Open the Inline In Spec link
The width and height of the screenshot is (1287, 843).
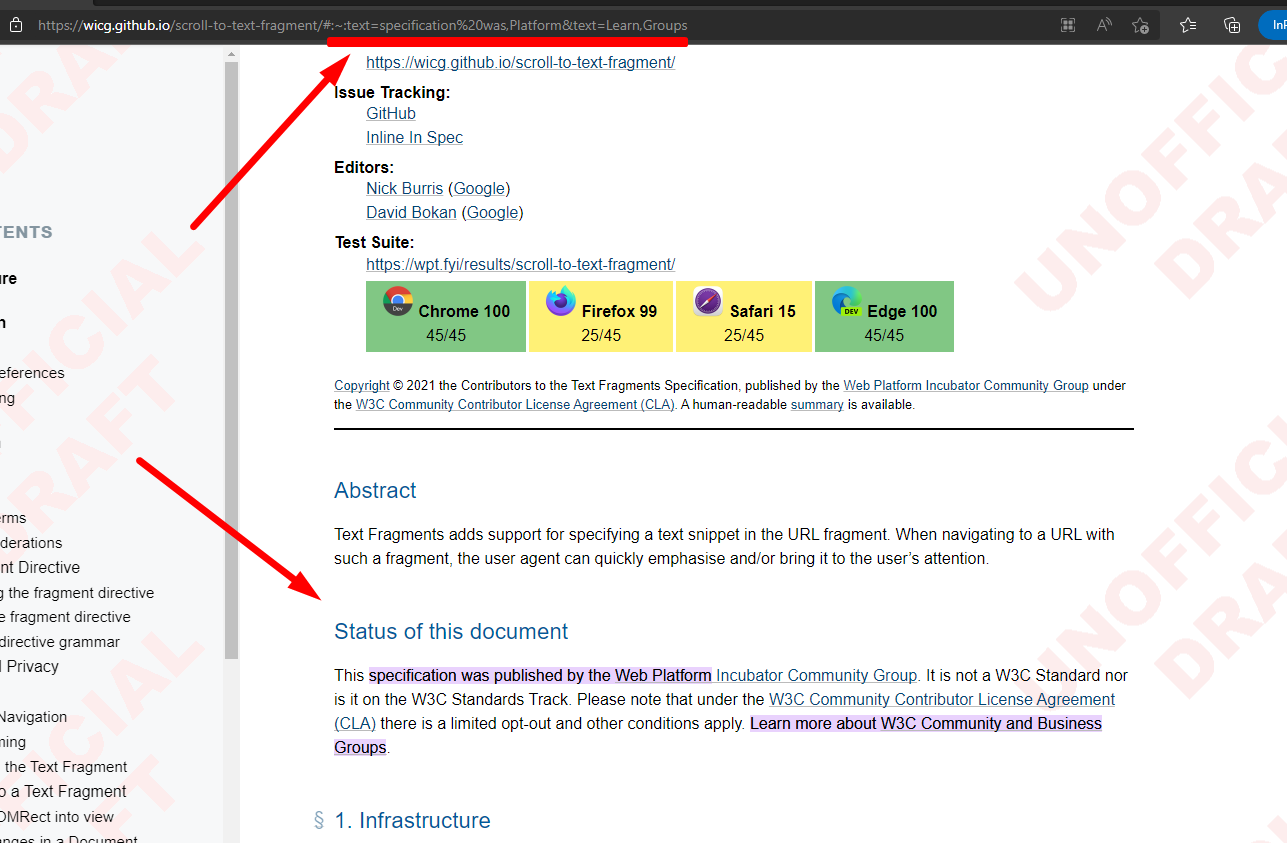point(414,137)
